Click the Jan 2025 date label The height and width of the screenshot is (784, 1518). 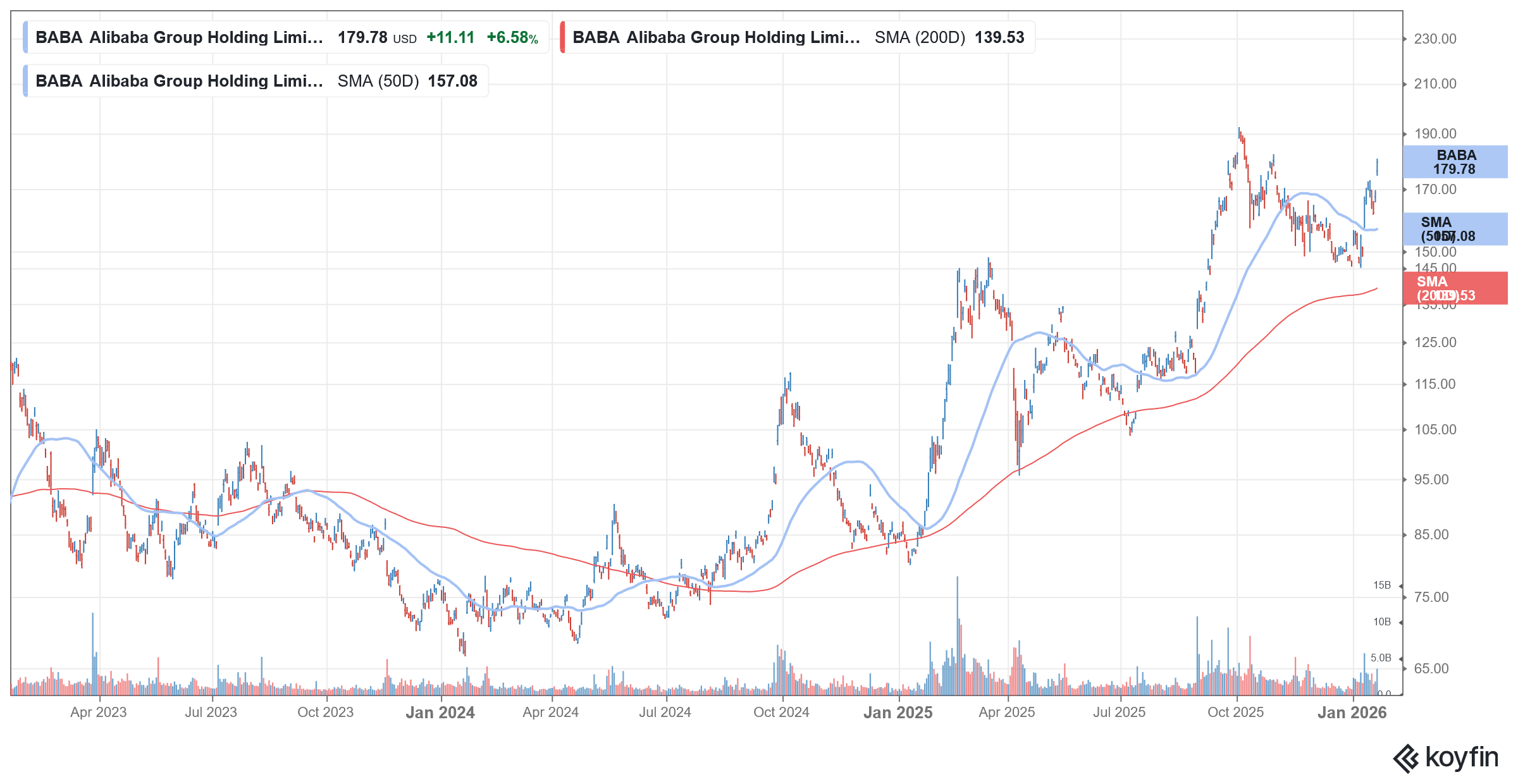898,713
